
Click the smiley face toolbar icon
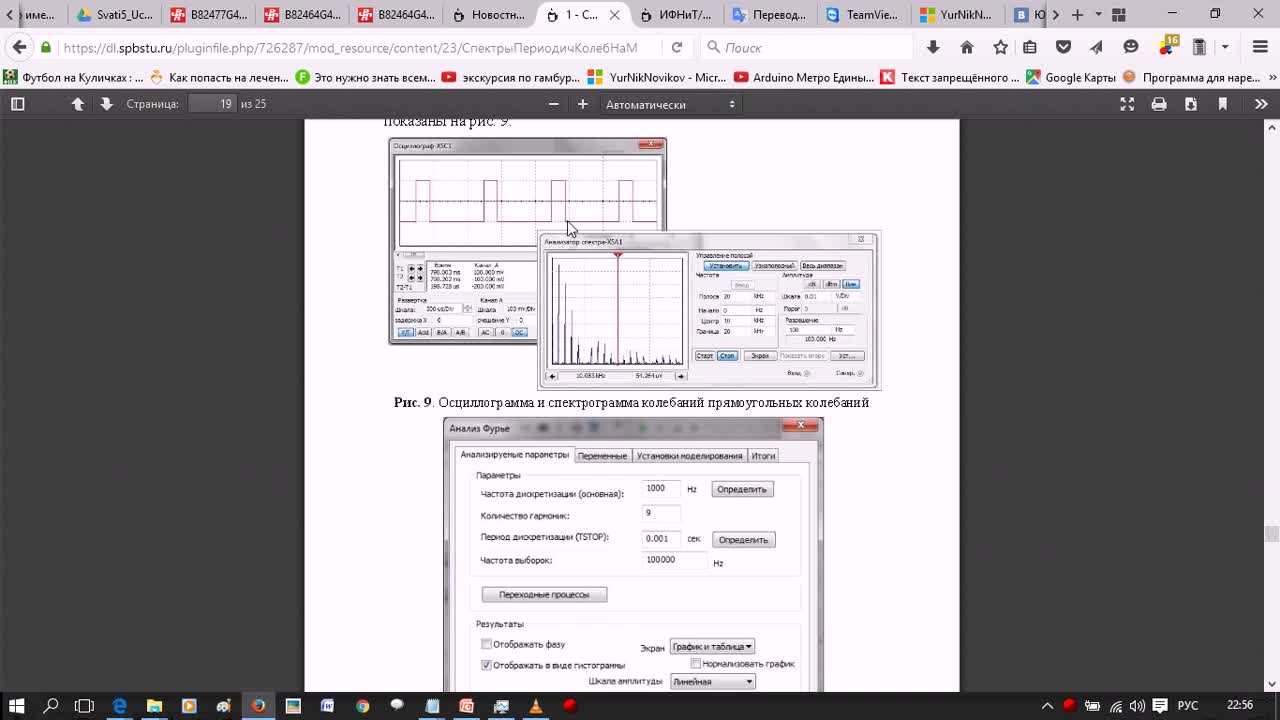pos(1131,47)
